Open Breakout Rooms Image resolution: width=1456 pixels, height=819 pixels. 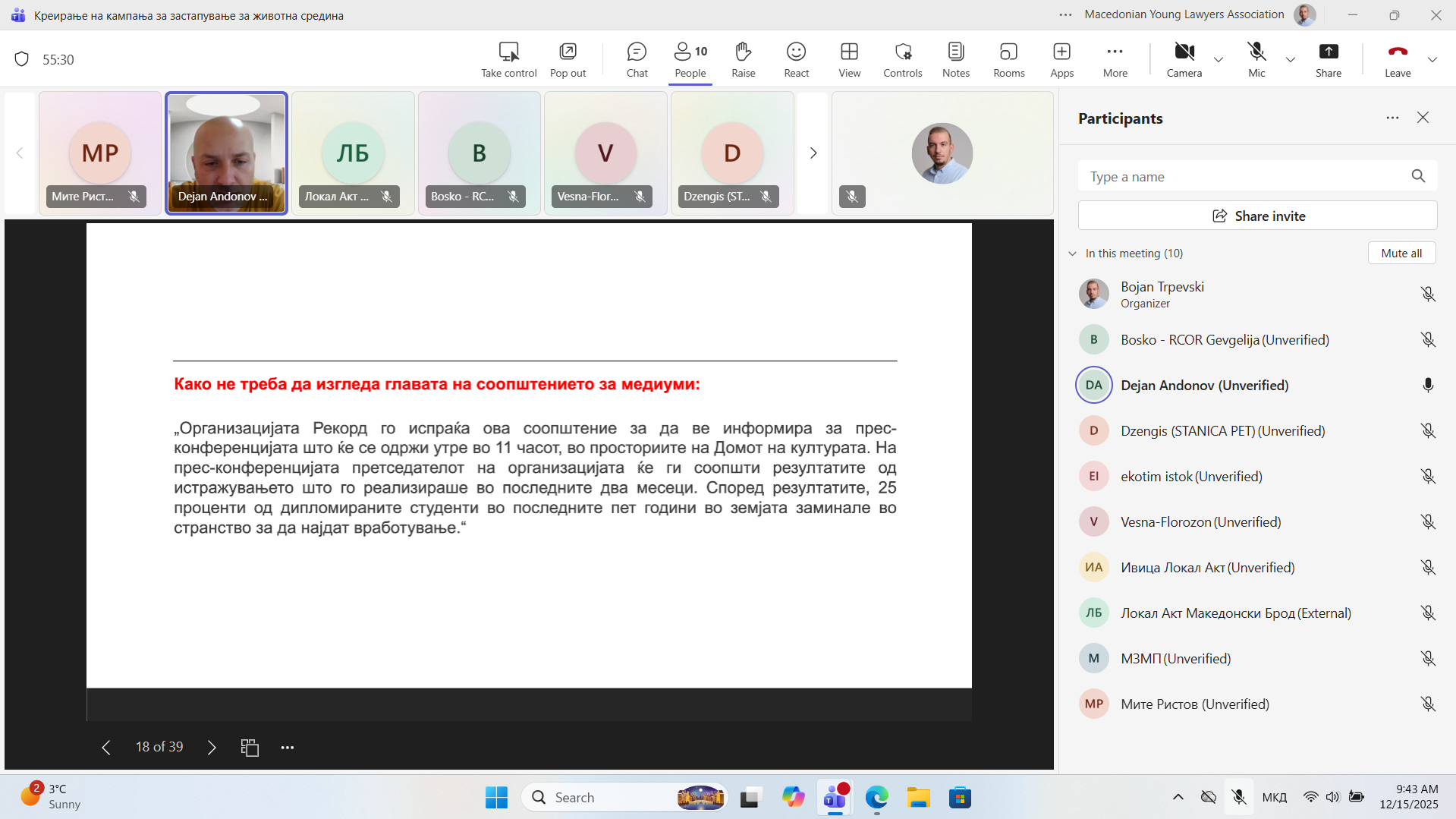1008,60
